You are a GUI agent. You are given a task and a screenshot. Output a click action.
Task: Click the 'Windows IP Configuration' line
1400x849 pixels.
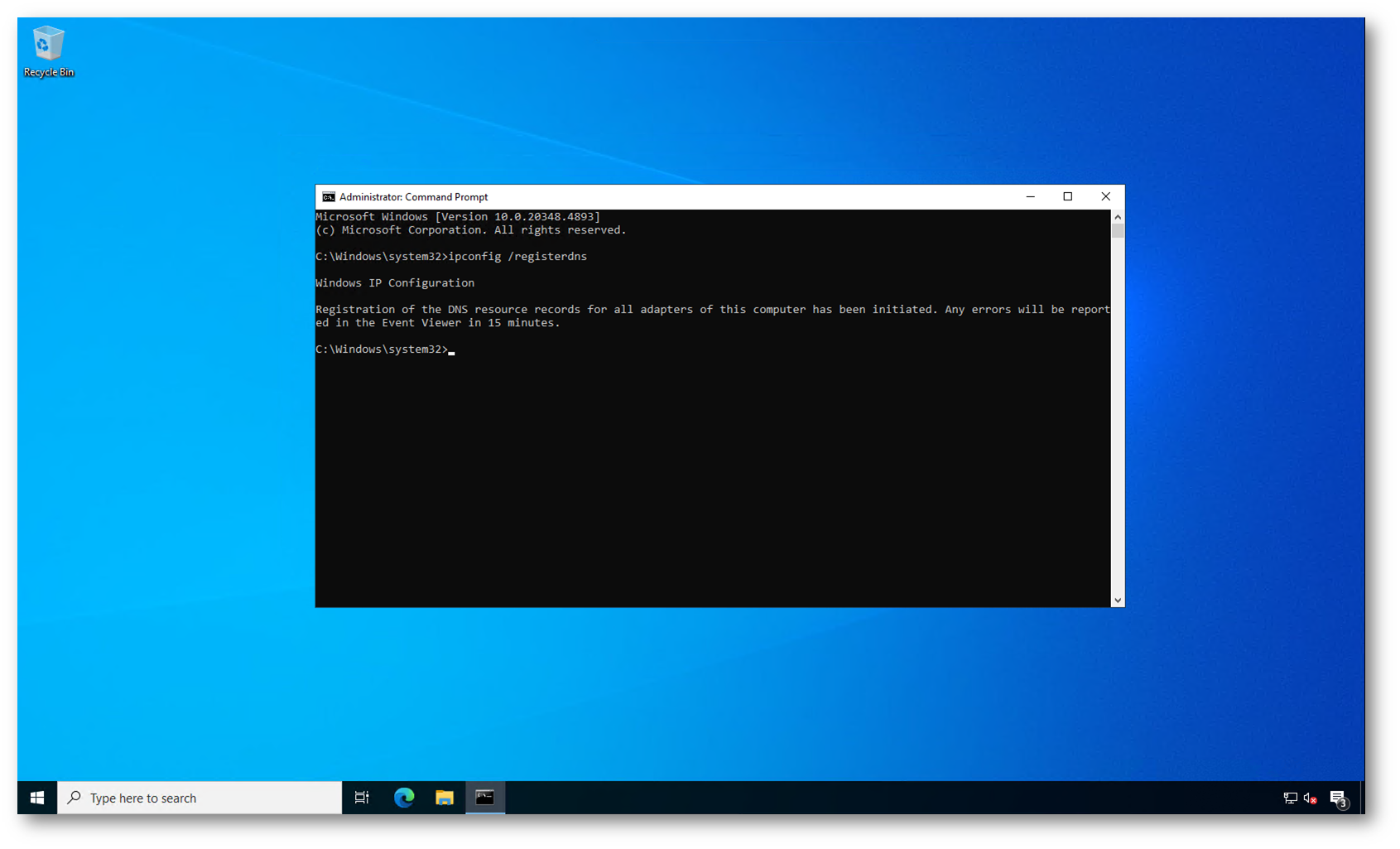pos(395,283)
